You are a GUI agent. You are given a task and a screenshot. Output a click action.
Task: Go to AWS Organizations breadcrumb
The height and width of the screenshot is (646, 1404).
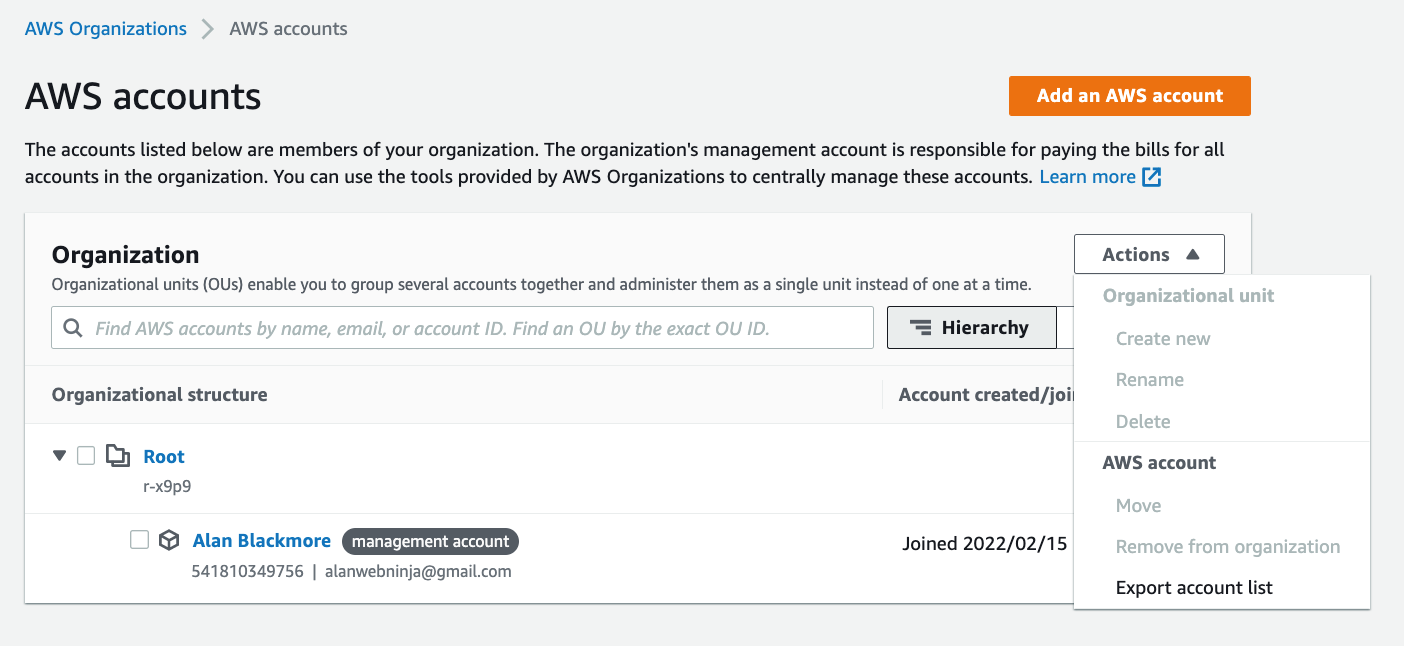coord(106,29)
